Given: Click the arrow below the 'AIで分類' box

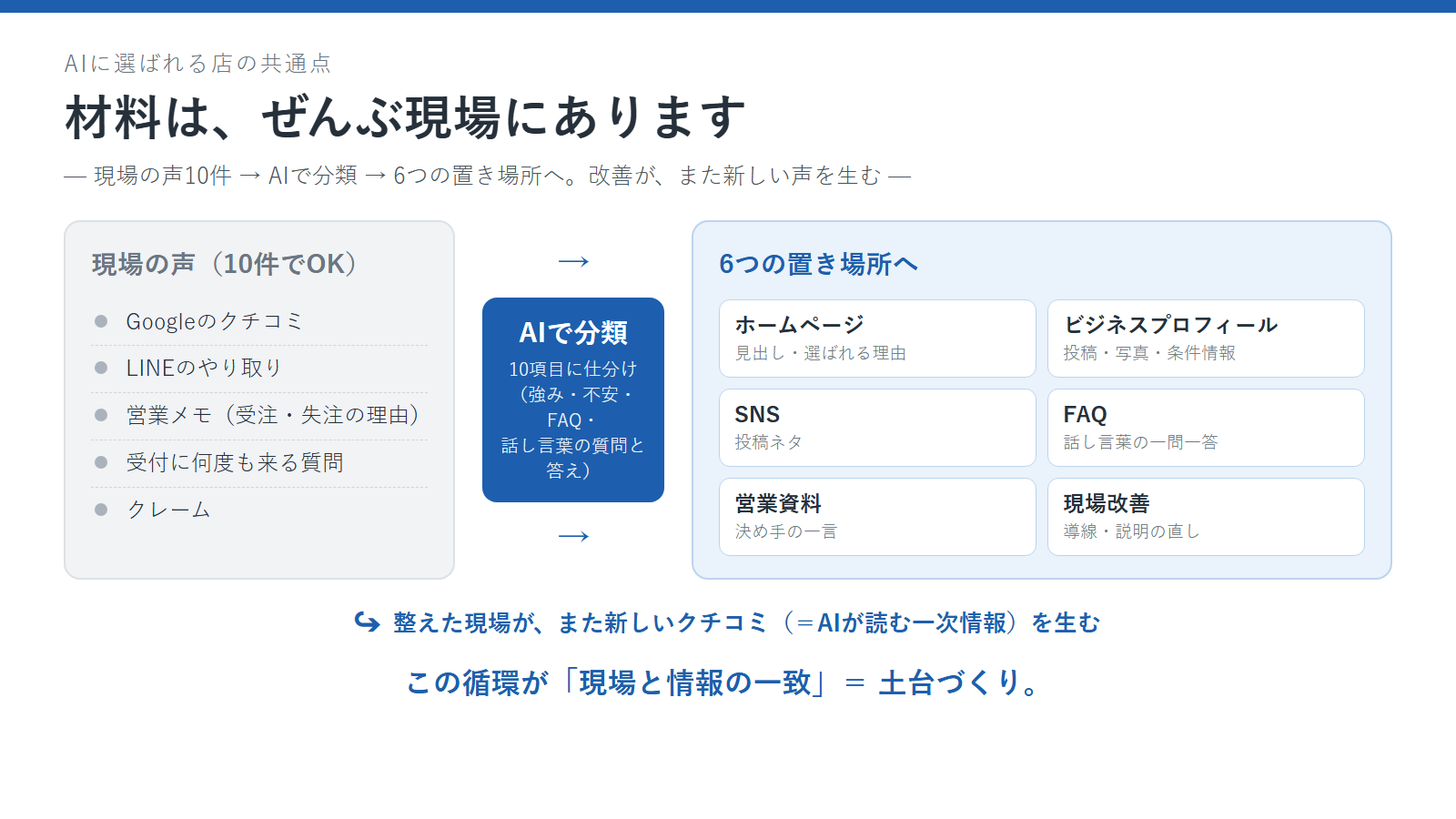Looking at the screenshot, I should click(573, 536).
